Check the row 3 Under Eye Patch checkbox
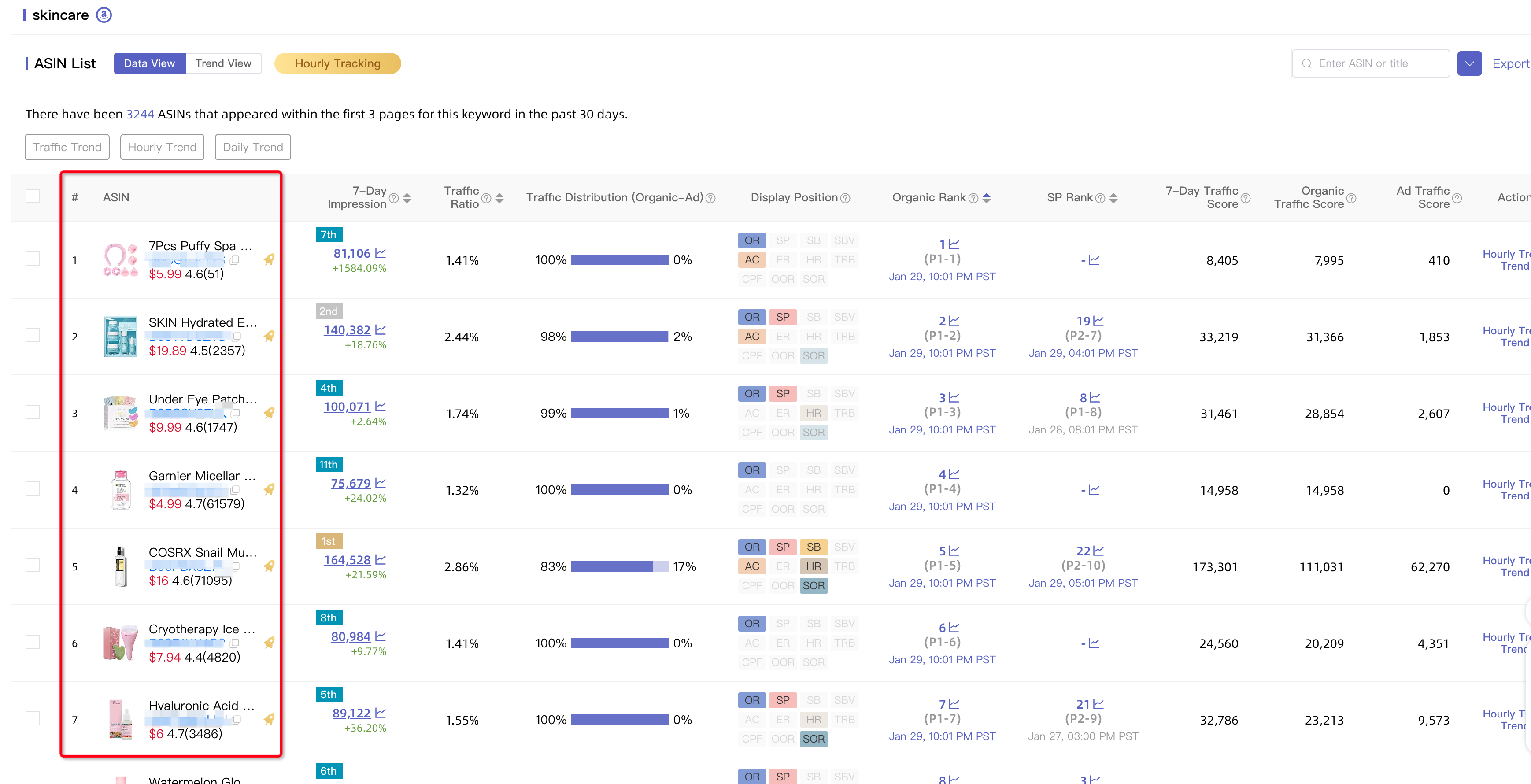This screenshot has height=784, width=1531. click(x=33, y=413)
